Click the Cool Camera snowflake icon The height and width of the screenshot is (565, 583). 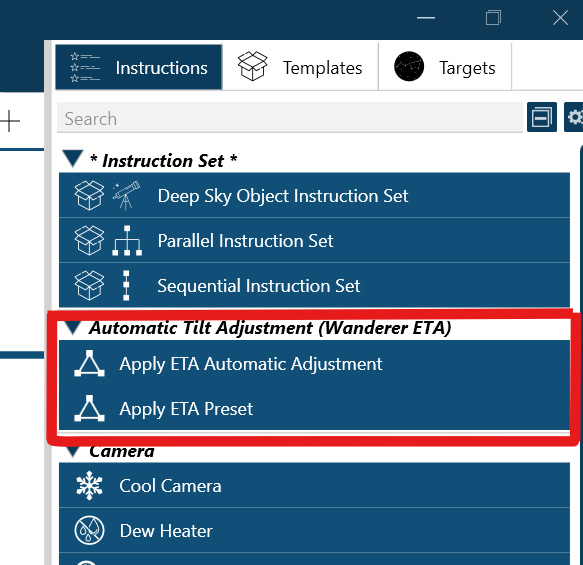89,485
